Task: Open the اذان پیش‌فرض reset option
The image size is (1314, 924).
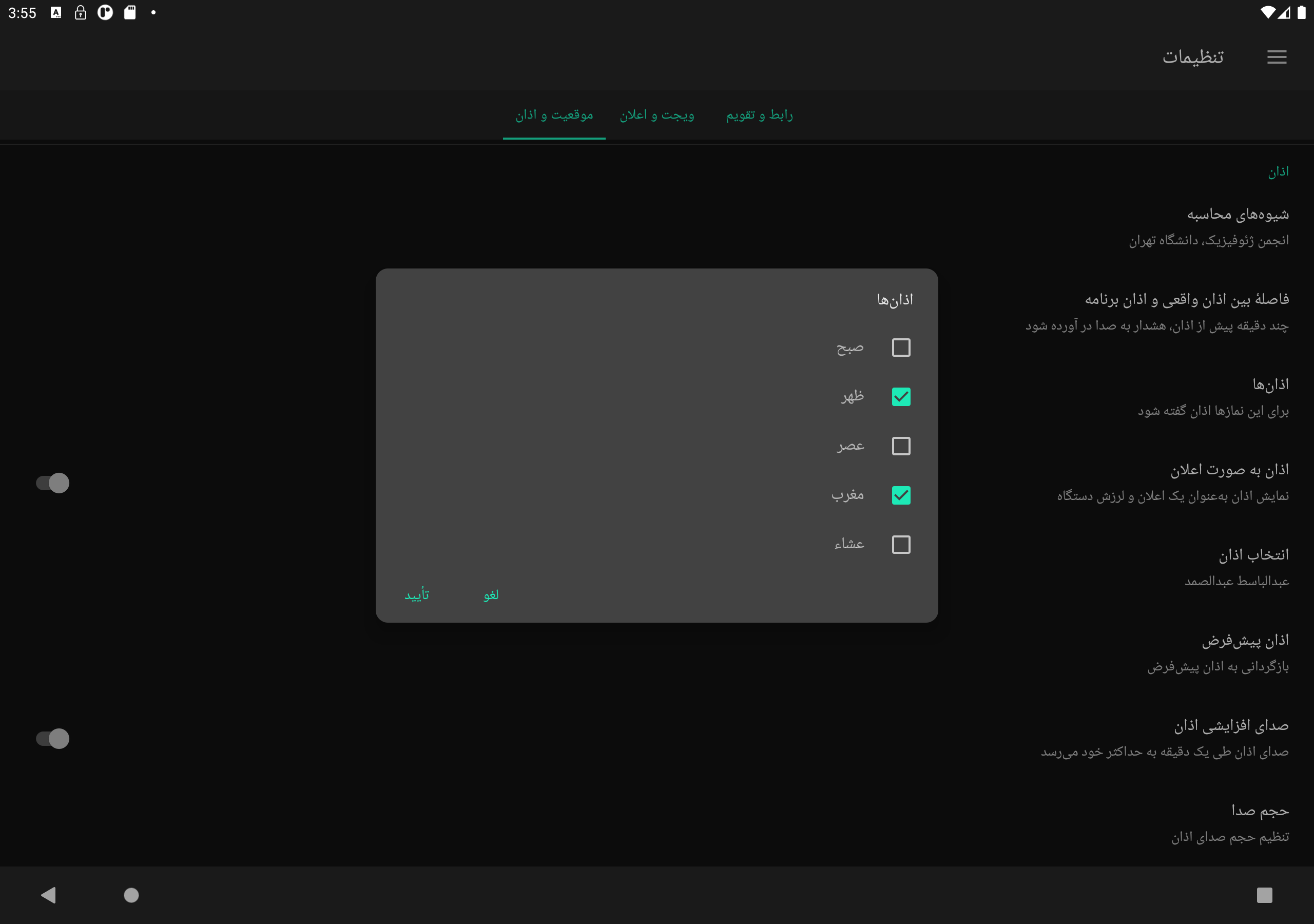Action: 657,652
